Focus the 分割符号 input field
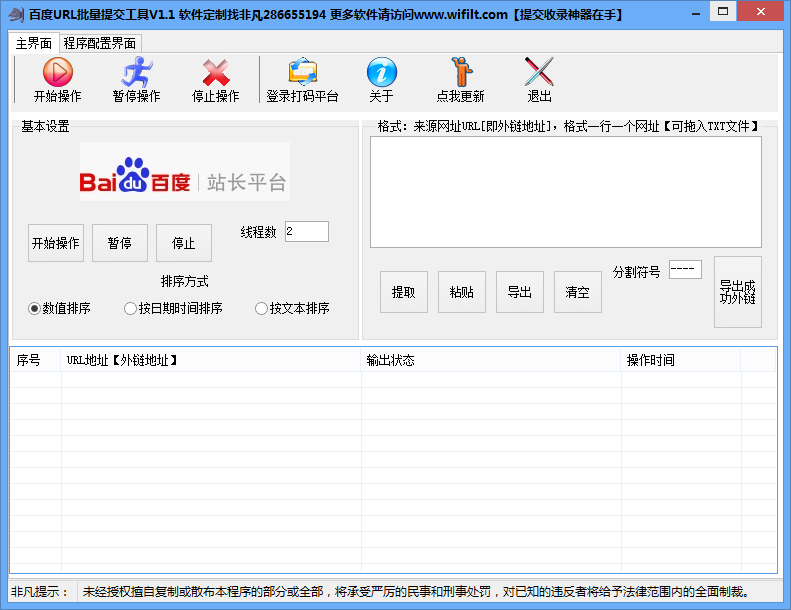The height and width of the screenshot is (610, 791). pyautogui.click(x=685, y=269)
